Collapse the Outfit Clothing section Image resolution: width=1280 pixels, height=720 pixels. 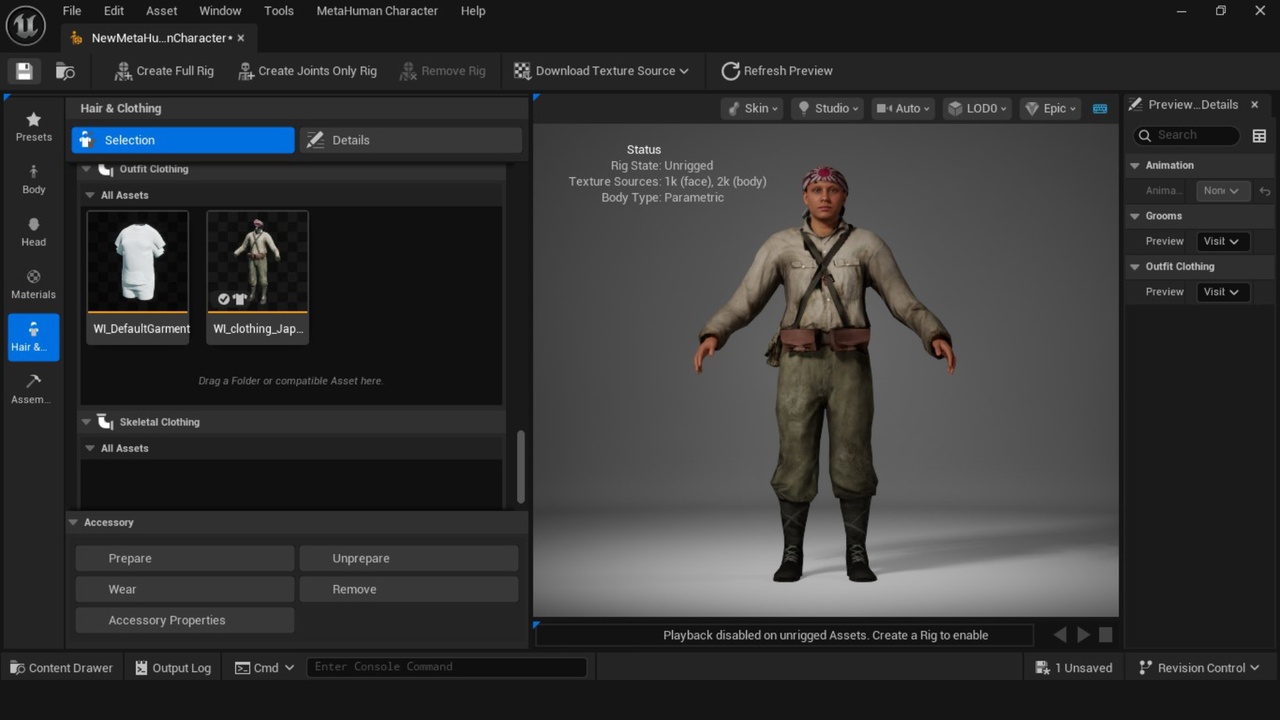coord(87,169)
